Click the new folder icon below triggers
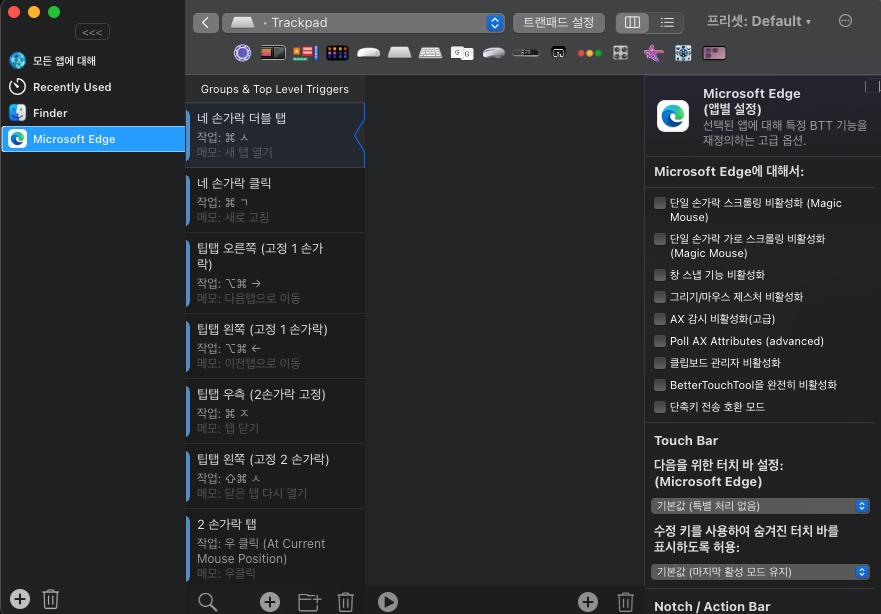Image resolution: width=881 pixels, height=614 pixels. coord(309,601)
